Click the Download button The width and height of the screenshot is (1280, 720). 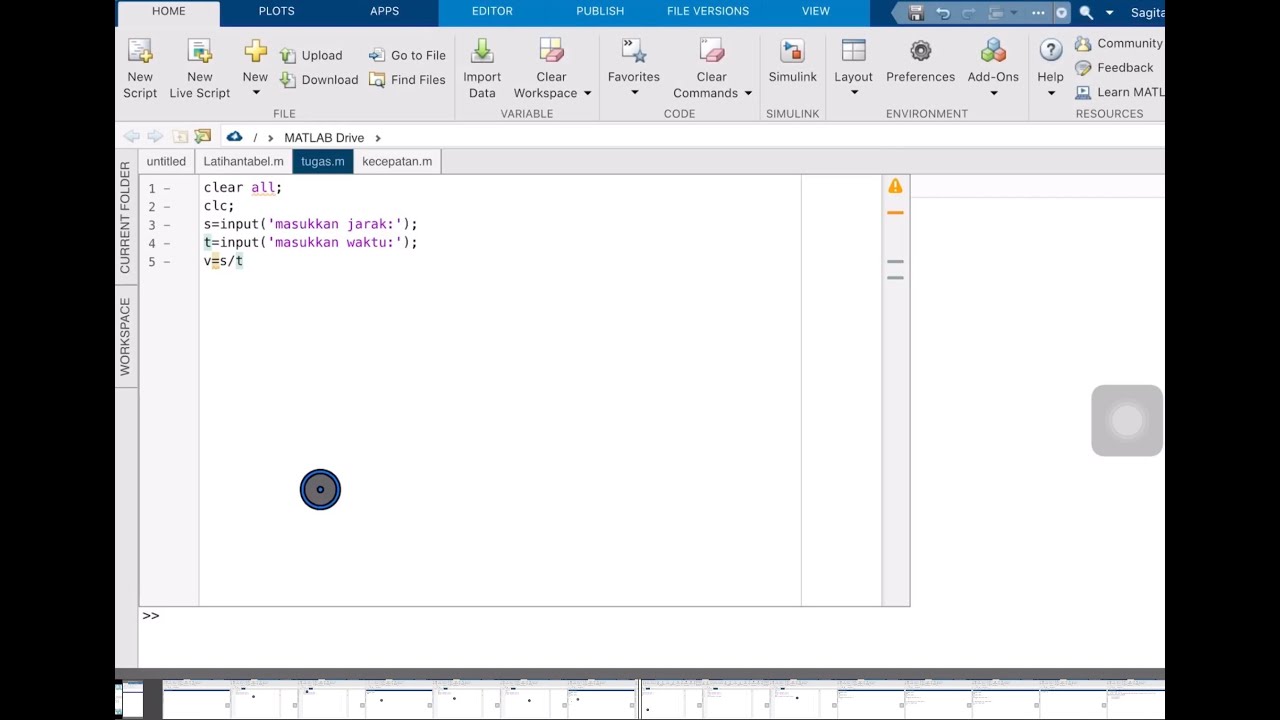coord(319,80)
